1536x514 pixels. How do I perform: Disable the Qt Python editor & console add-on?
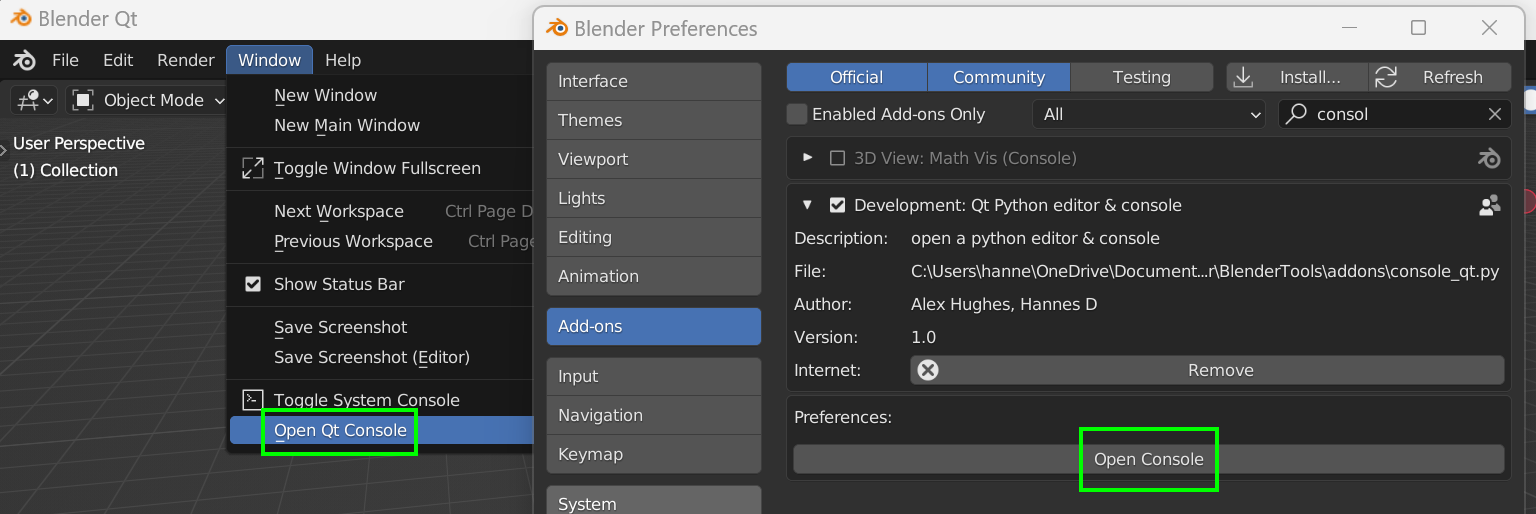(x=838, y=205)
